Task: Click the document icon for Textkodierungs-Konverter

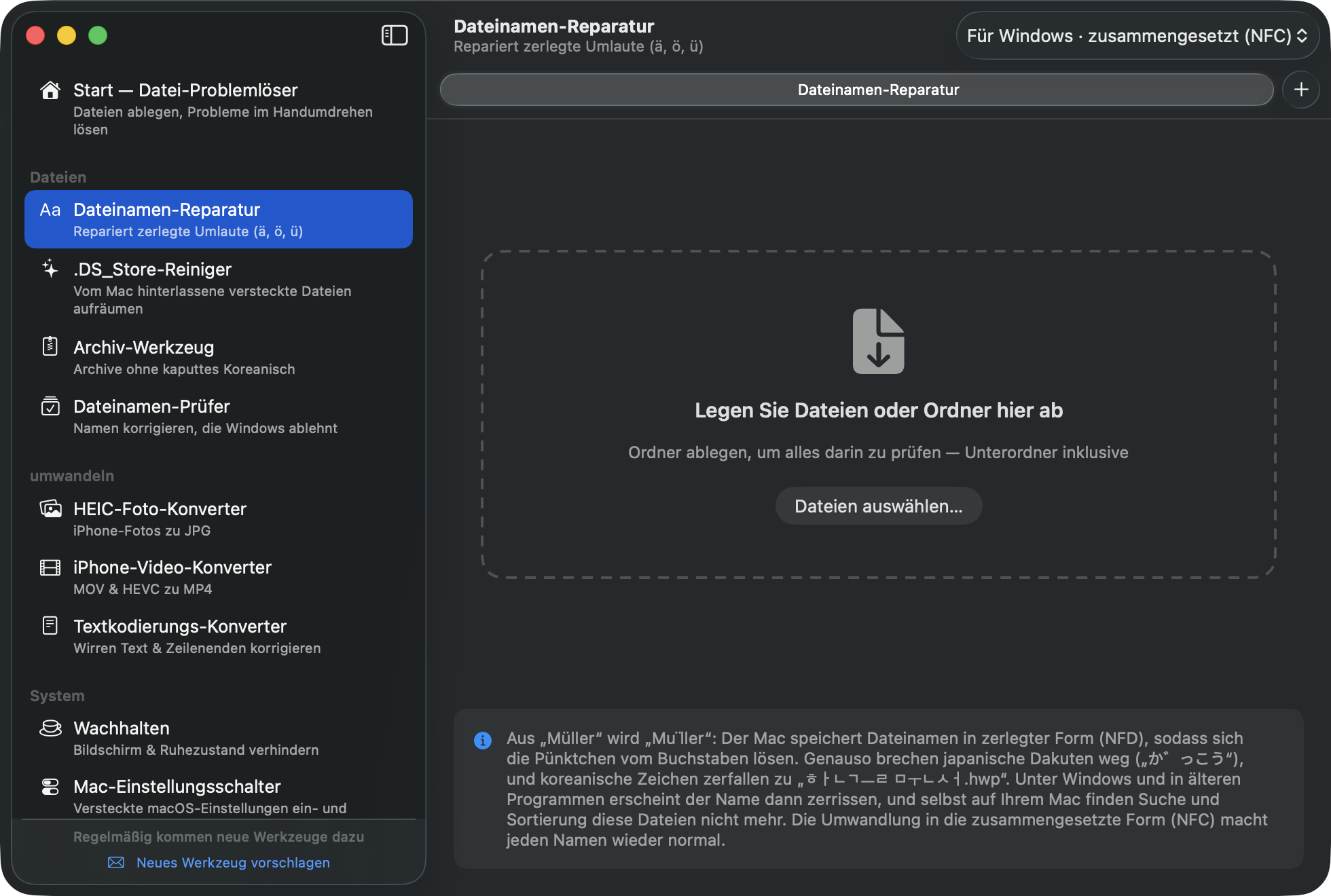Action: pyautogui.click(x=50, y=625)
